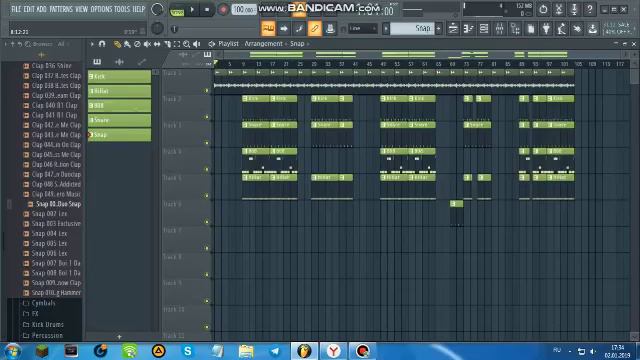Open playlist options menu arrow

click(x=92, y=44)
